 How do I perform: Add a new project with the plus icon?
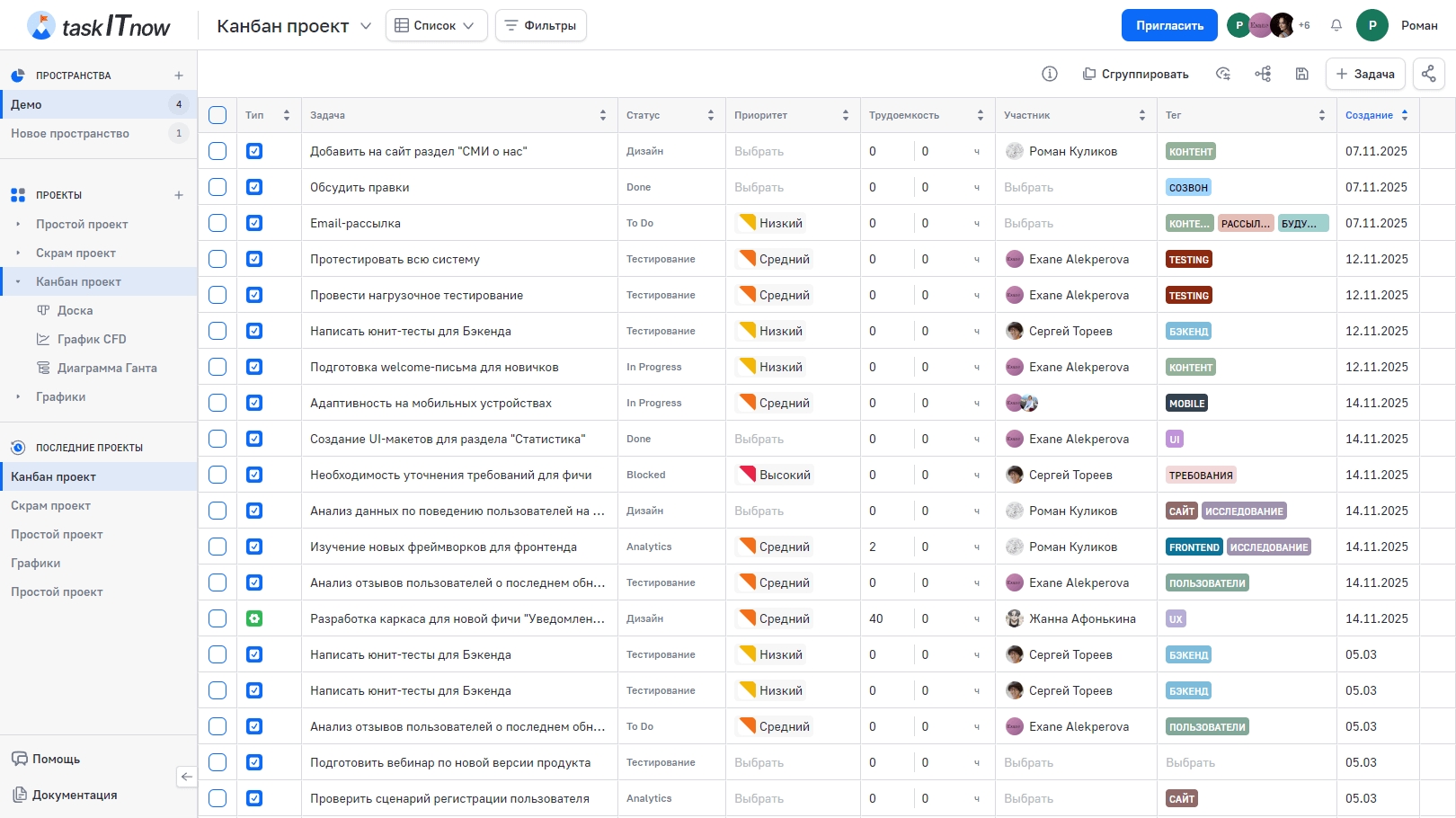point(179,195)
